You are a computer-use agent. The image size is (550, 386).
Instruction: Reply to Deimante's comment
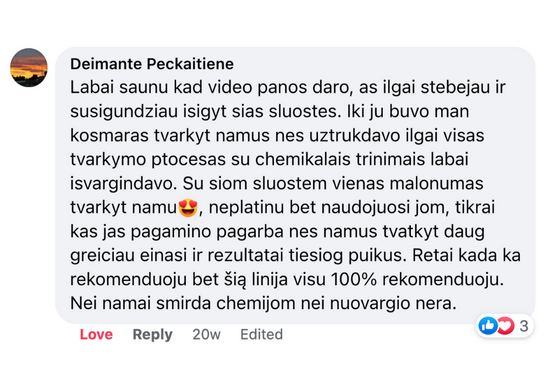click(x=152, y=334)
